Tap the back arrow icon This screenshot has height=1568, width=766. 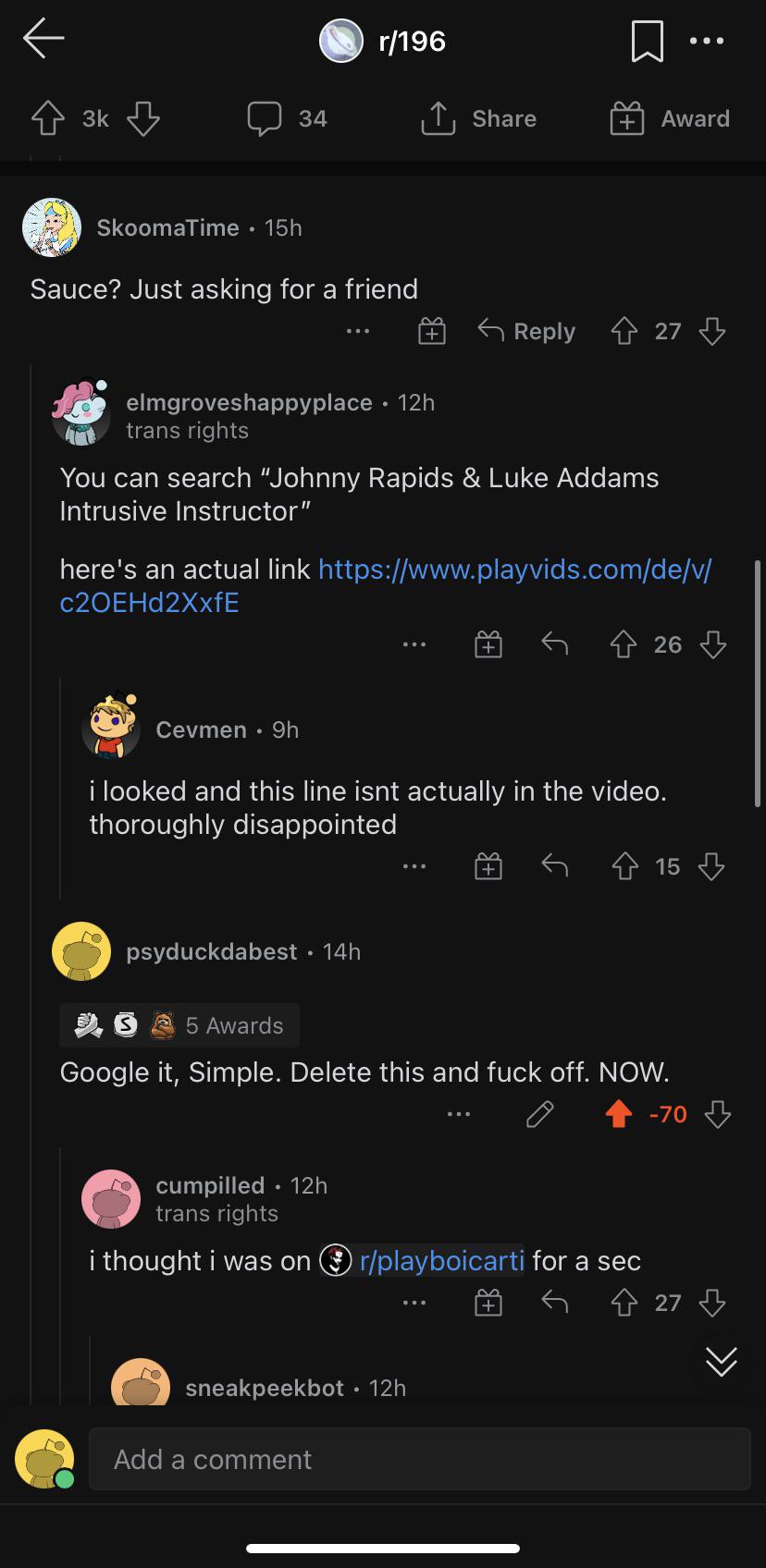click(x=43, y=39)
